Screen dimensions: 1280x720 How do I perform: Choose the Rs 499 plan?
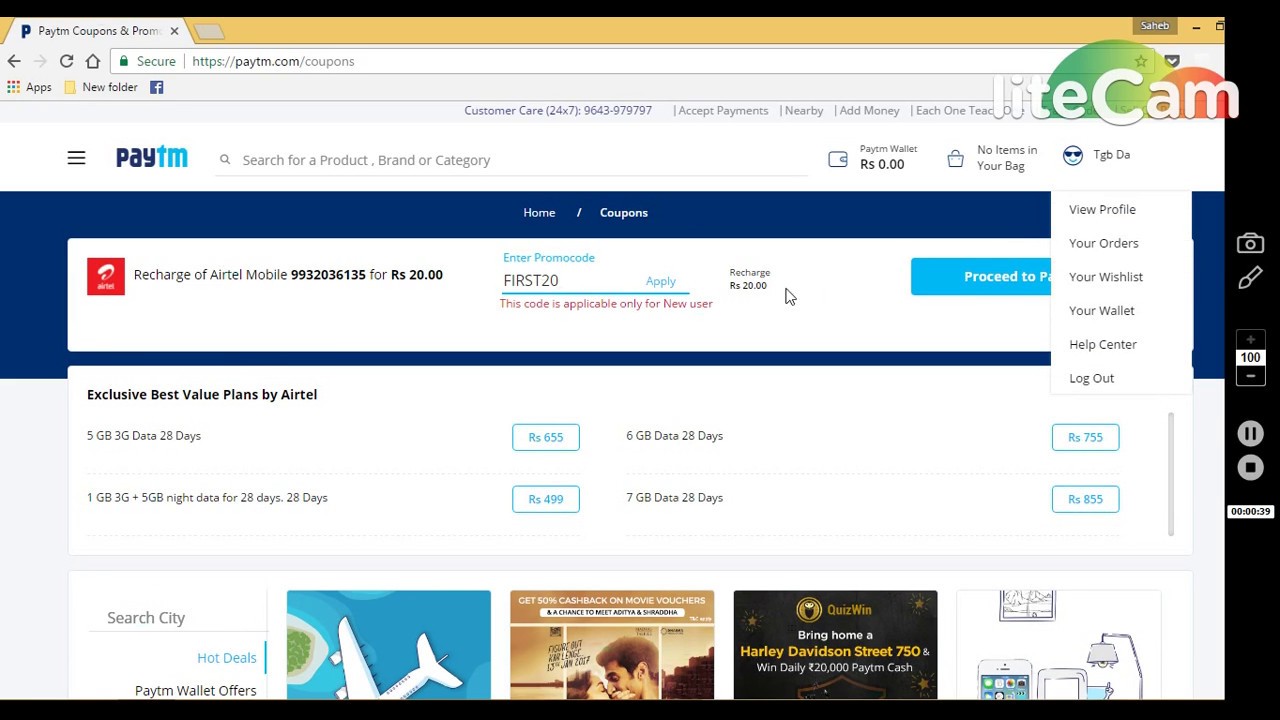click(546, 499)
